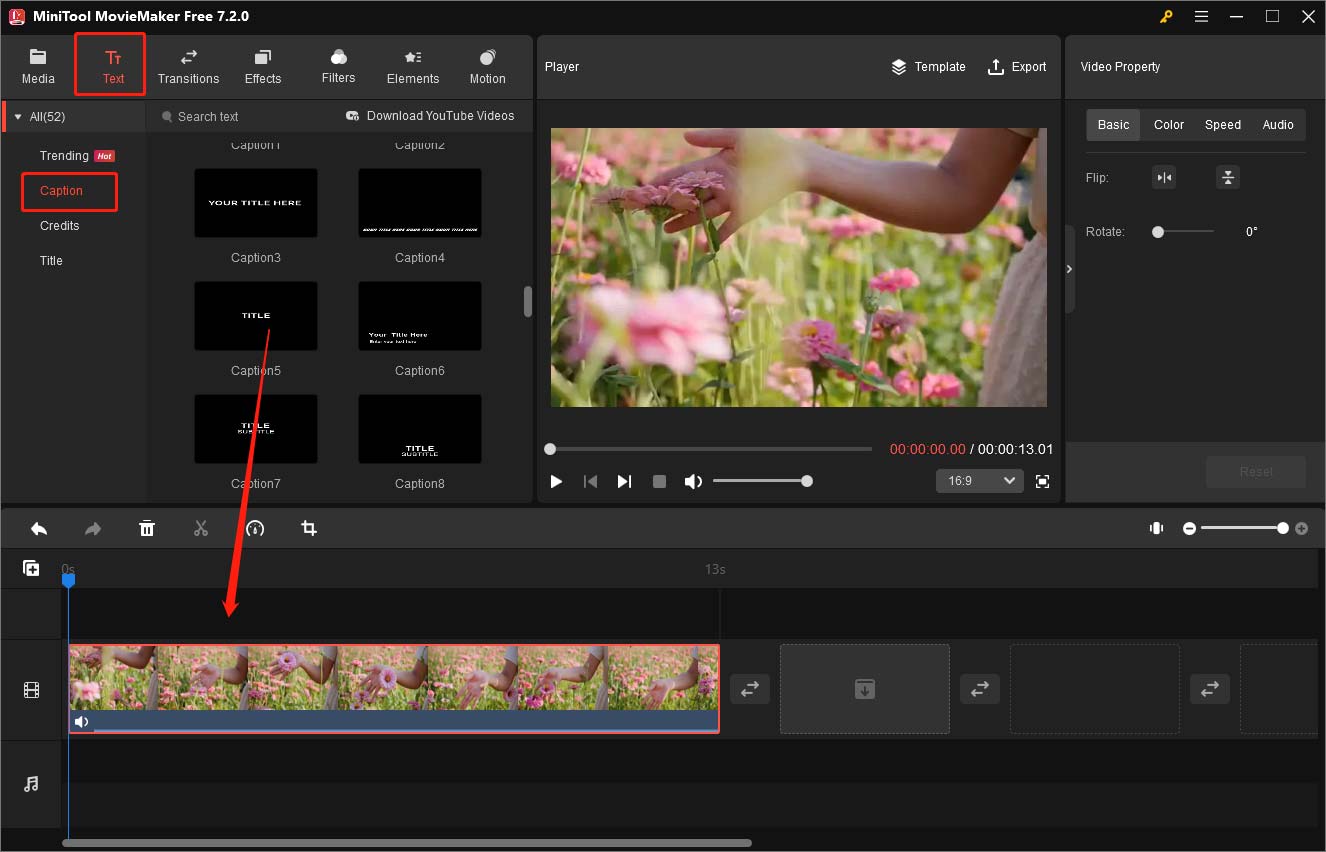Add a new track

click(31, 568)
